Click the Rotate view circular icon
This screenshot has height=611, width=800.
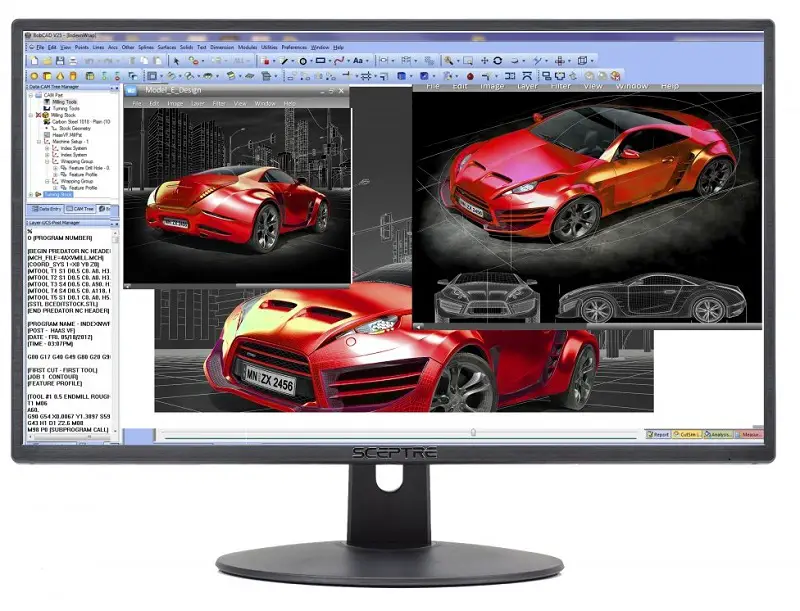[497, 61]
